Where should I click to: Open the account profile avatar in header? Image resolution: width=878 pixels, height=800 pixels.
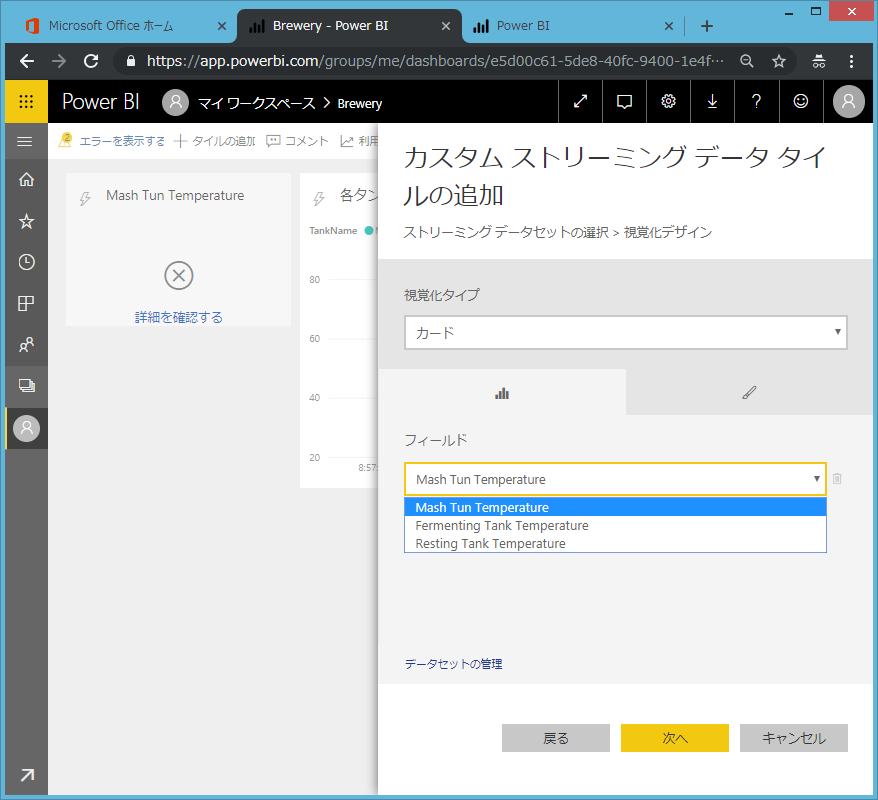coord(848,101)
